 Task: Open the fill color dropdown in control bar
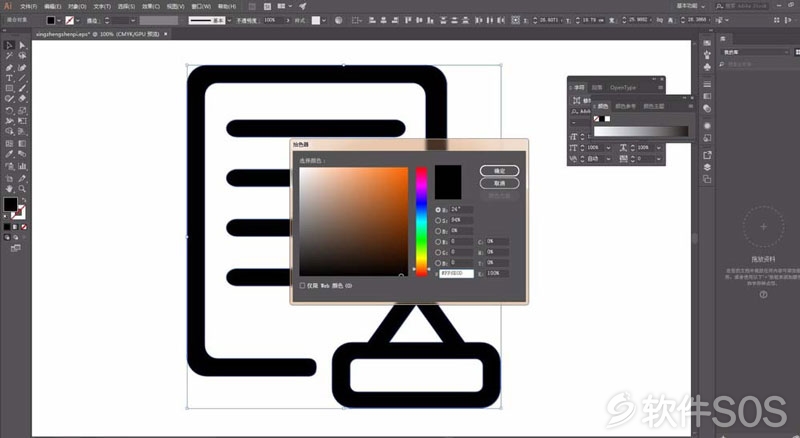[x=59, y=20]
